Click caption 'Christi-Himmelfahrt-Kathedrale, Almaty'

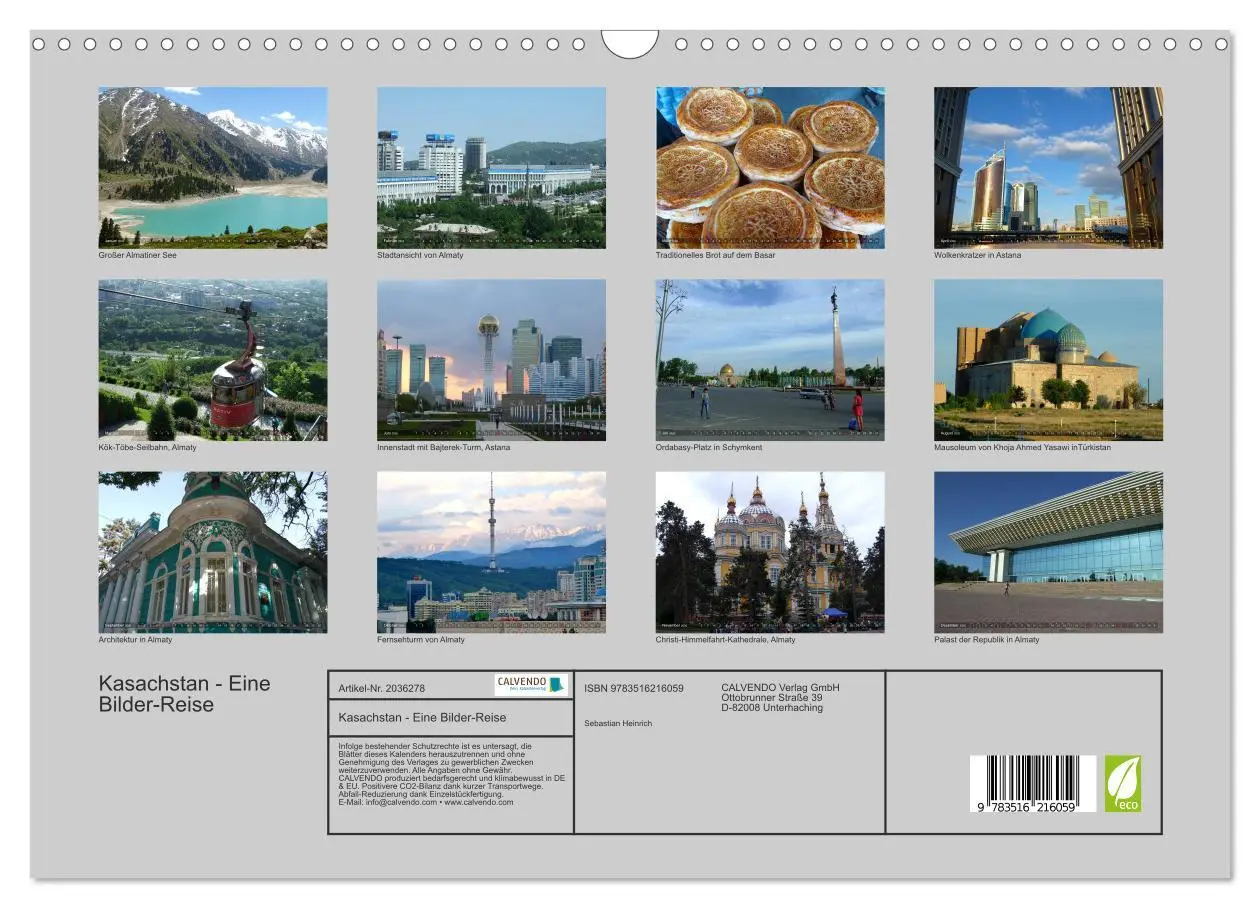[726, 639]
